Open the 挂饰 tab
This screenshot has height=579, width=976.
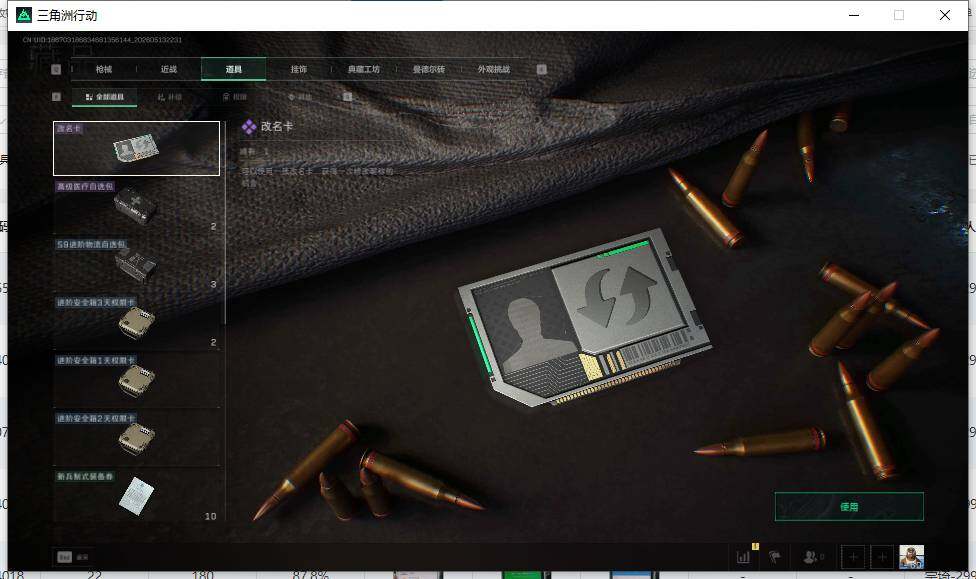pyautogui.click(x=298, y=69)
